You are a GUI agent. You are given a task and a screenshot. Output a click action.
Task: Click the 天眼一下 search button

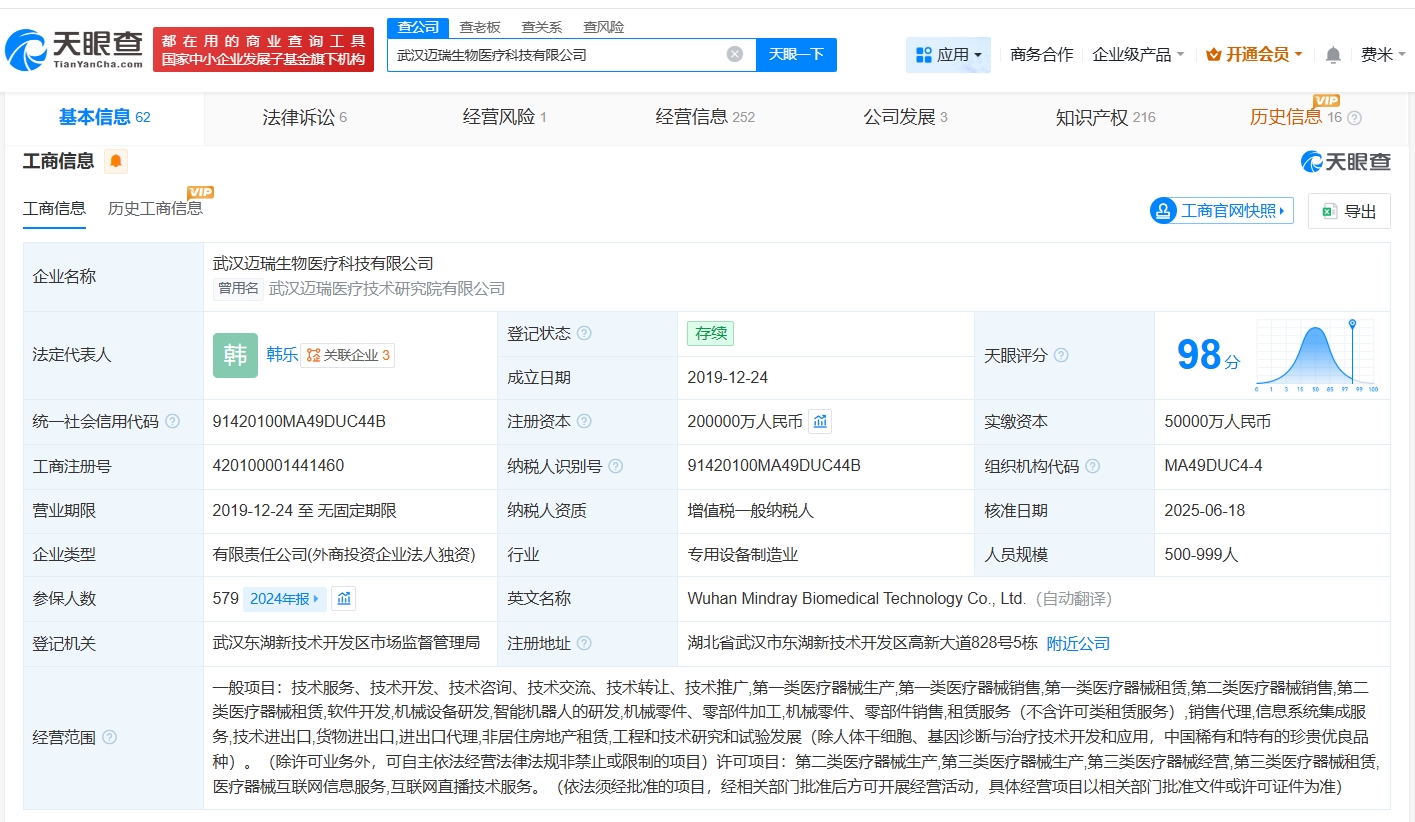pyautogui.click(x=796, y=54)
